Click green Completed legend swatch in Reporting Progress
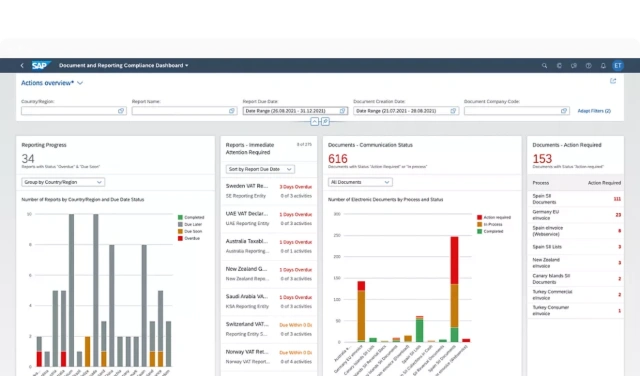 point(180,217)
